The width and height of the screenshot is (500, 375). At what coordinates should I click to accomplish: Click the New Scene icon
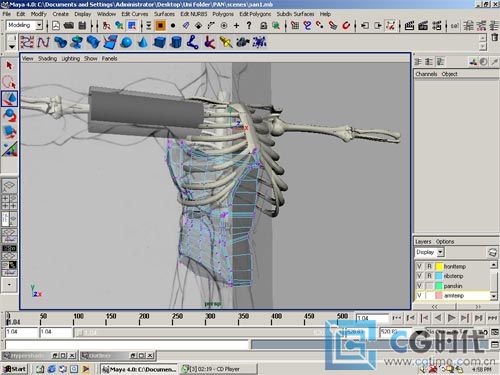(56, 25)
